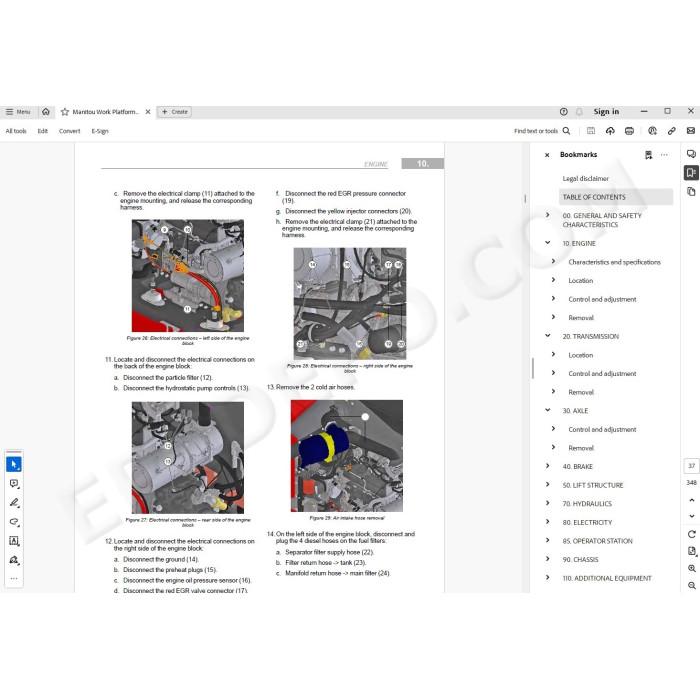Screen dimensions: 700x700
Task: Toggle the bookmarks panel icon
Action: pos(691,173)
